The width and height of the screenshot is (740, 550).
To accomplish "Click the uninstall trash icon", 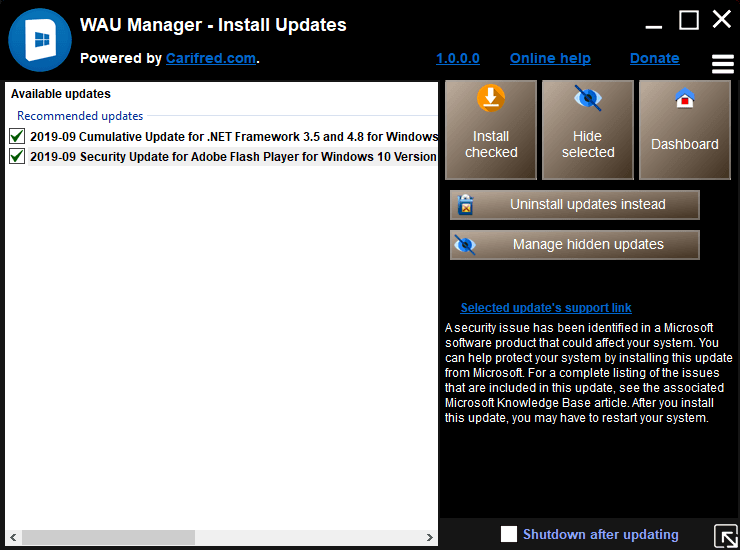I will [x=465, y=205].
